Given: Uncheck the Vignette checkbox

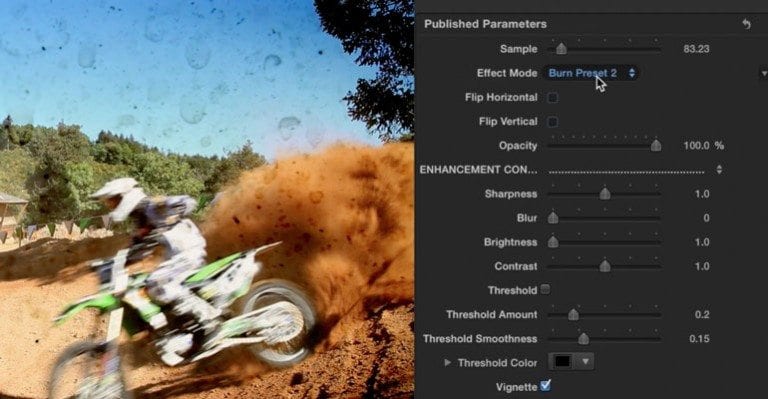Looking at the screenshot, I should pyautogui.click(x=546, y=386).
